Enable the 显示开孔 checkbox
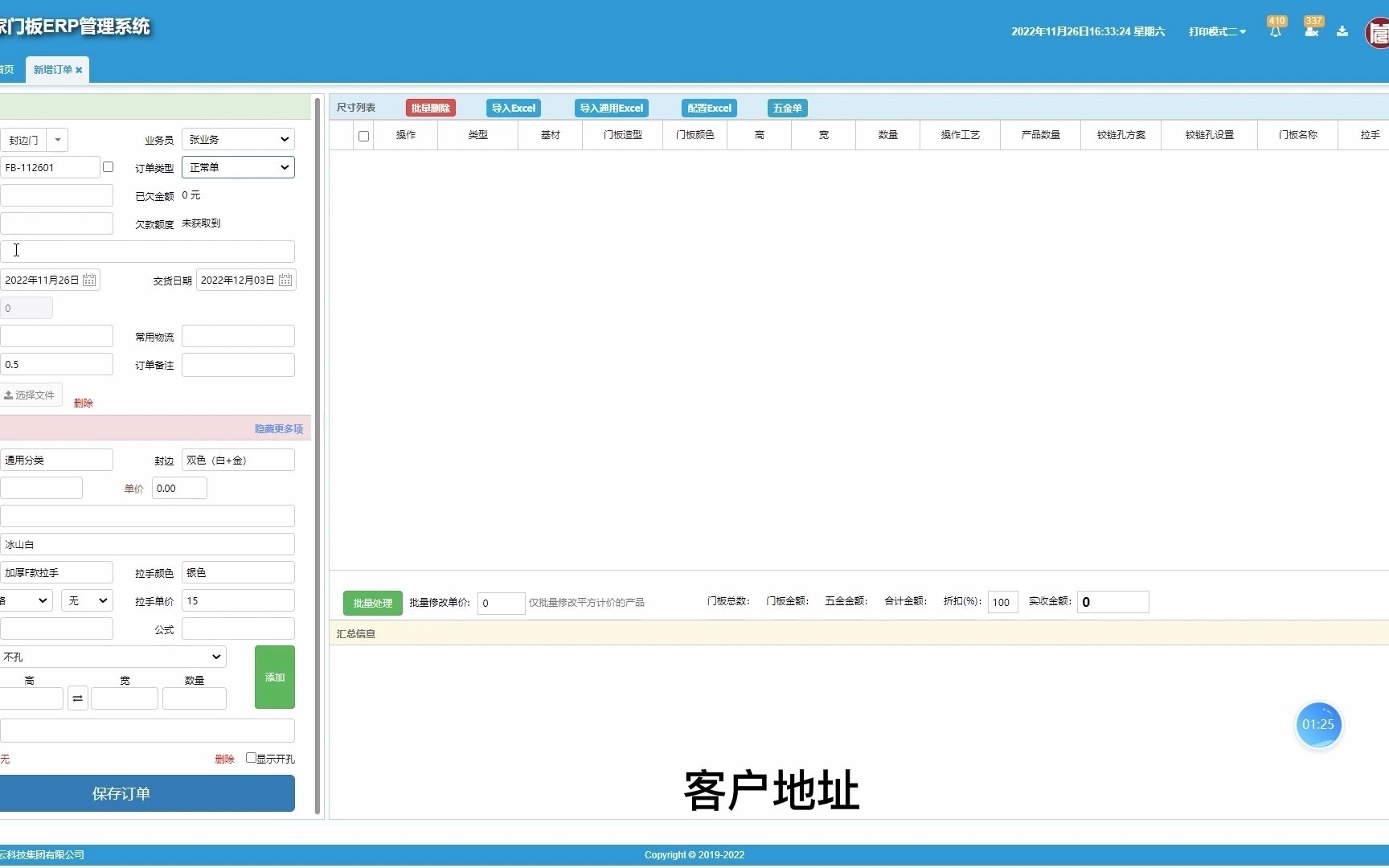The image size is (1389, 868). 251,757
